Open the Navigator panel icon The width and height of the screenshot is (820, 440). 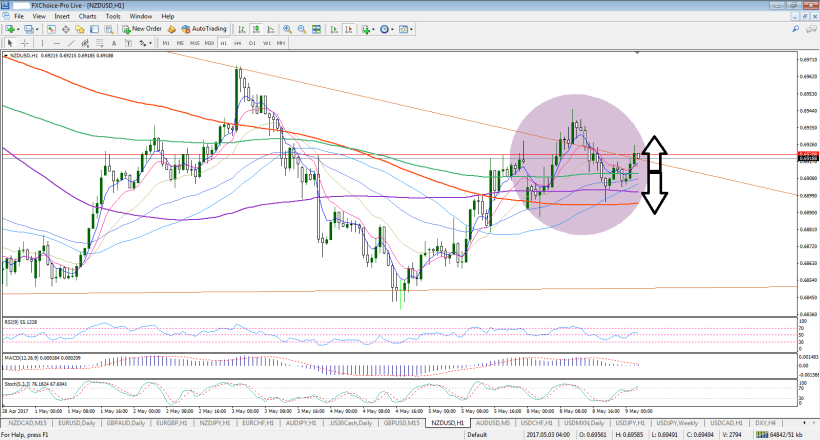79,29
